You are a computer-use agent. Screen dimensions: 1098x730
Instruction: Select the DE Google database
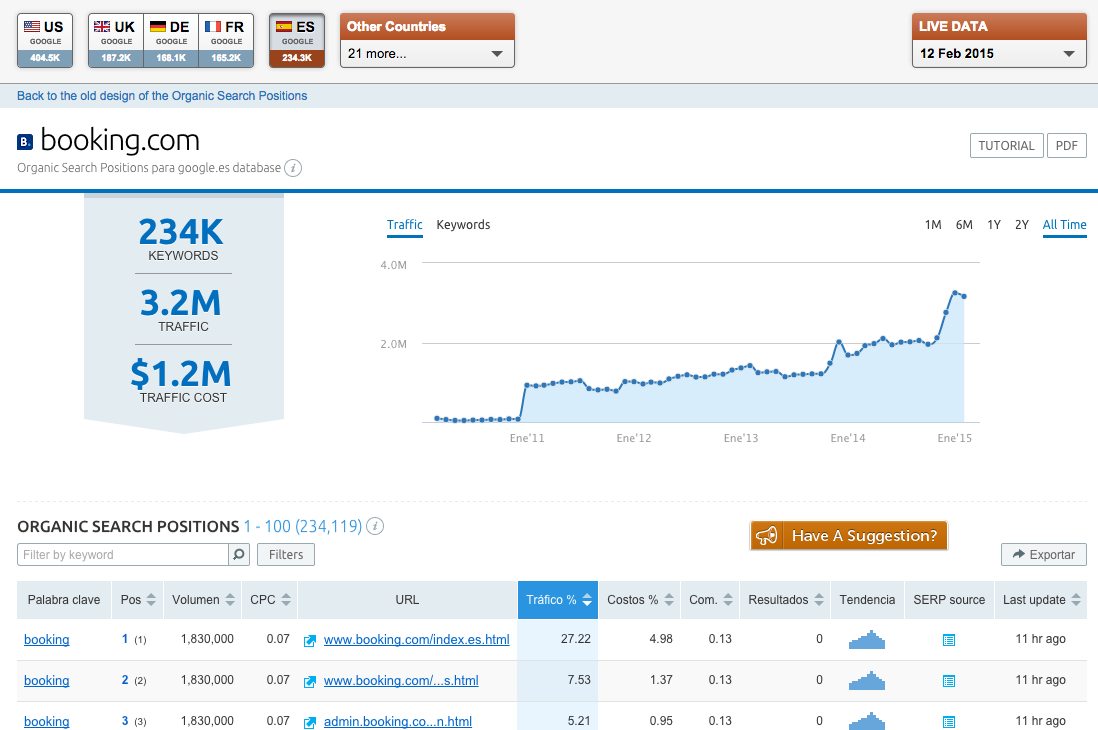coord(171,40)
